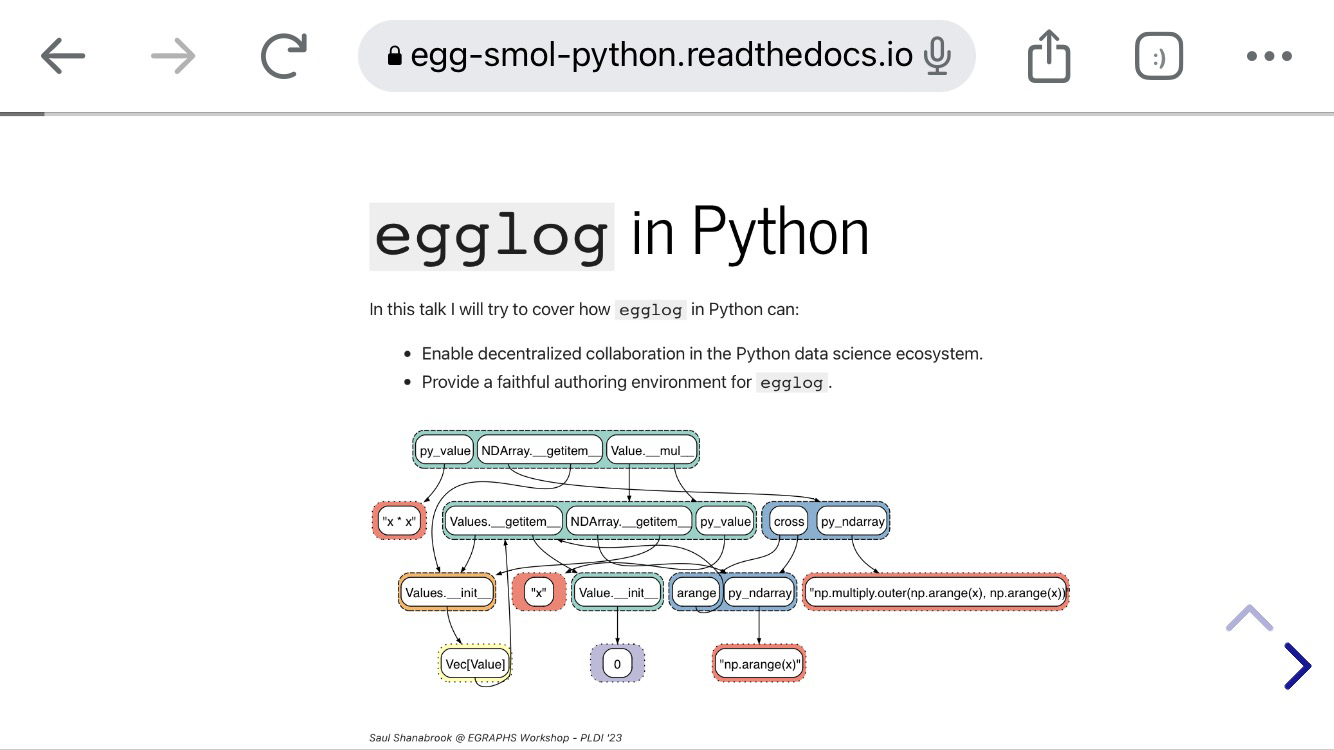Image resolution: width=1334 pixels, height=750 pixels.
Task: Select the Value.__mul__ node
Action: (x=651, y=451)
